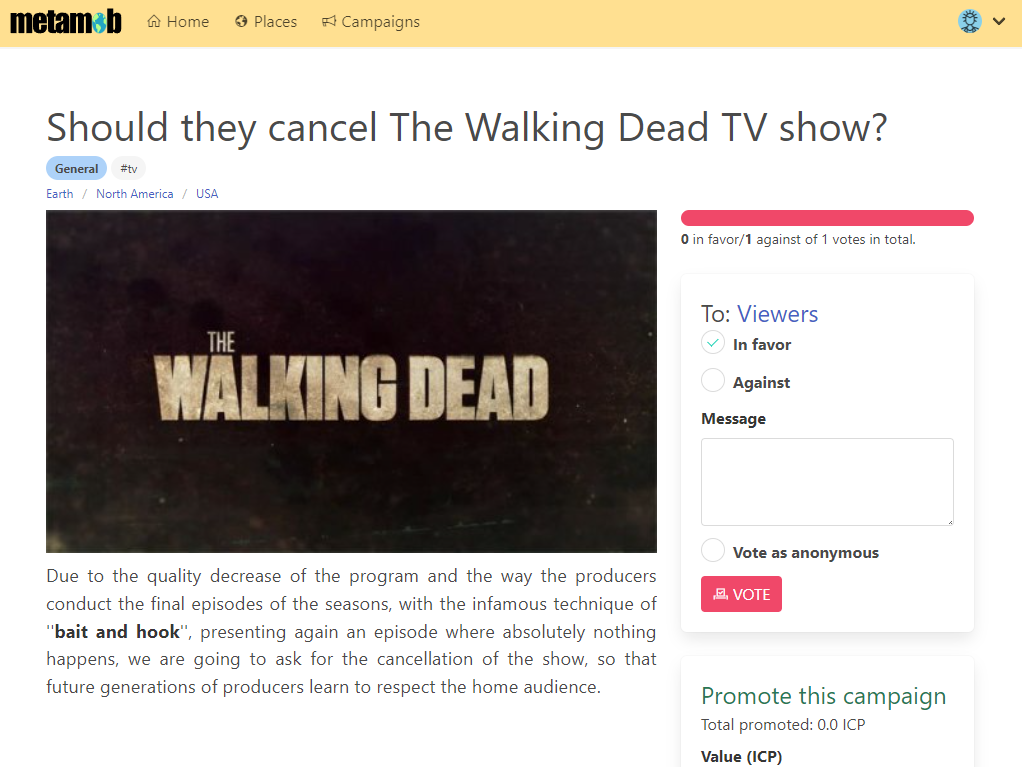Open the North America breadcrumb link
This screenshot has width=1022, height=767.
(134, 194)
